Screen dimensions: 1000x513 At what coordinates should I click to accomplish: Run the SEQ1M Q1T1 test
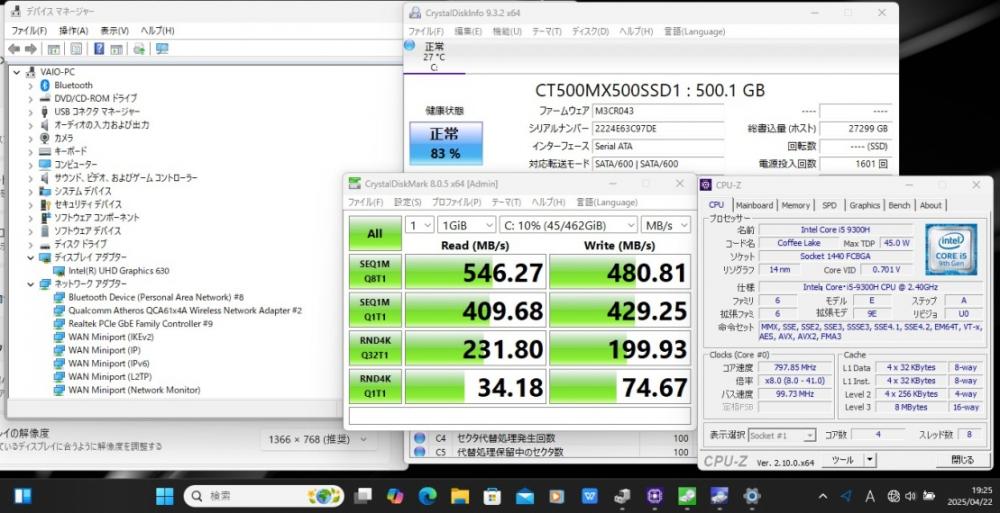tap(375, 310)
